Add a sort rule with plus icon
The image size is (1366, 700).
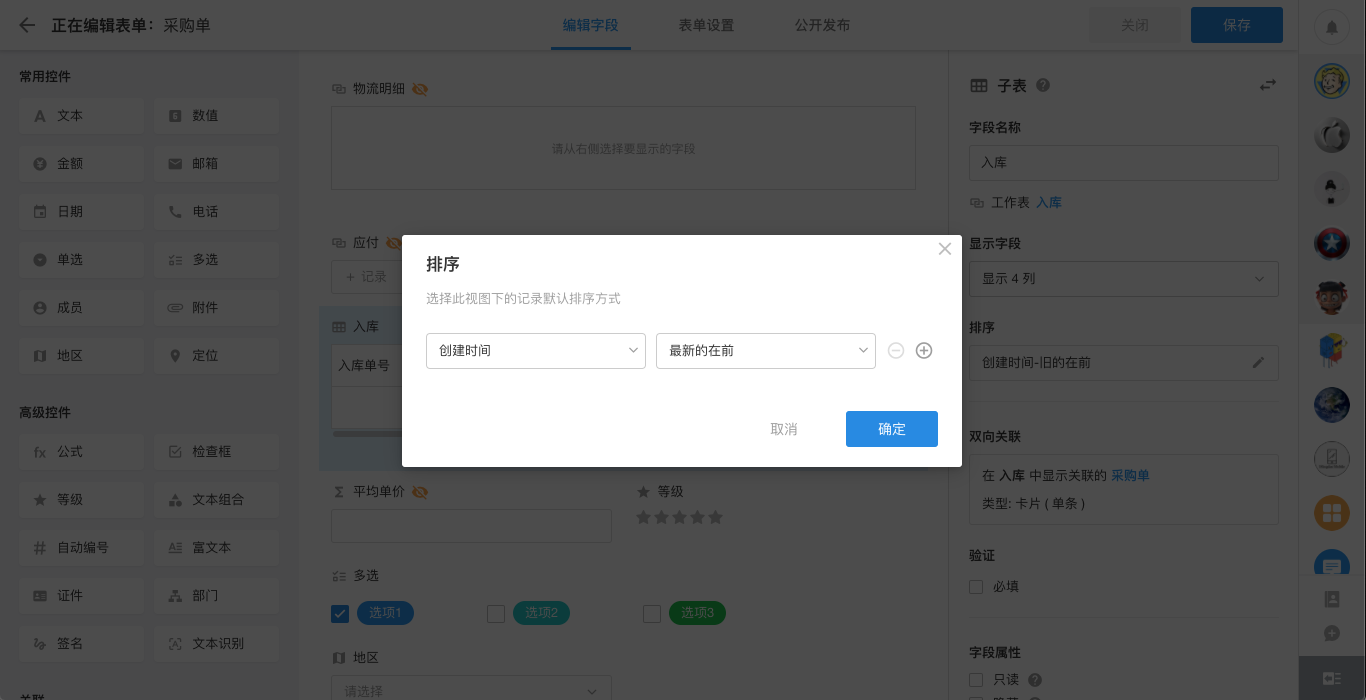pyautogui.click(x=924, y=351)
